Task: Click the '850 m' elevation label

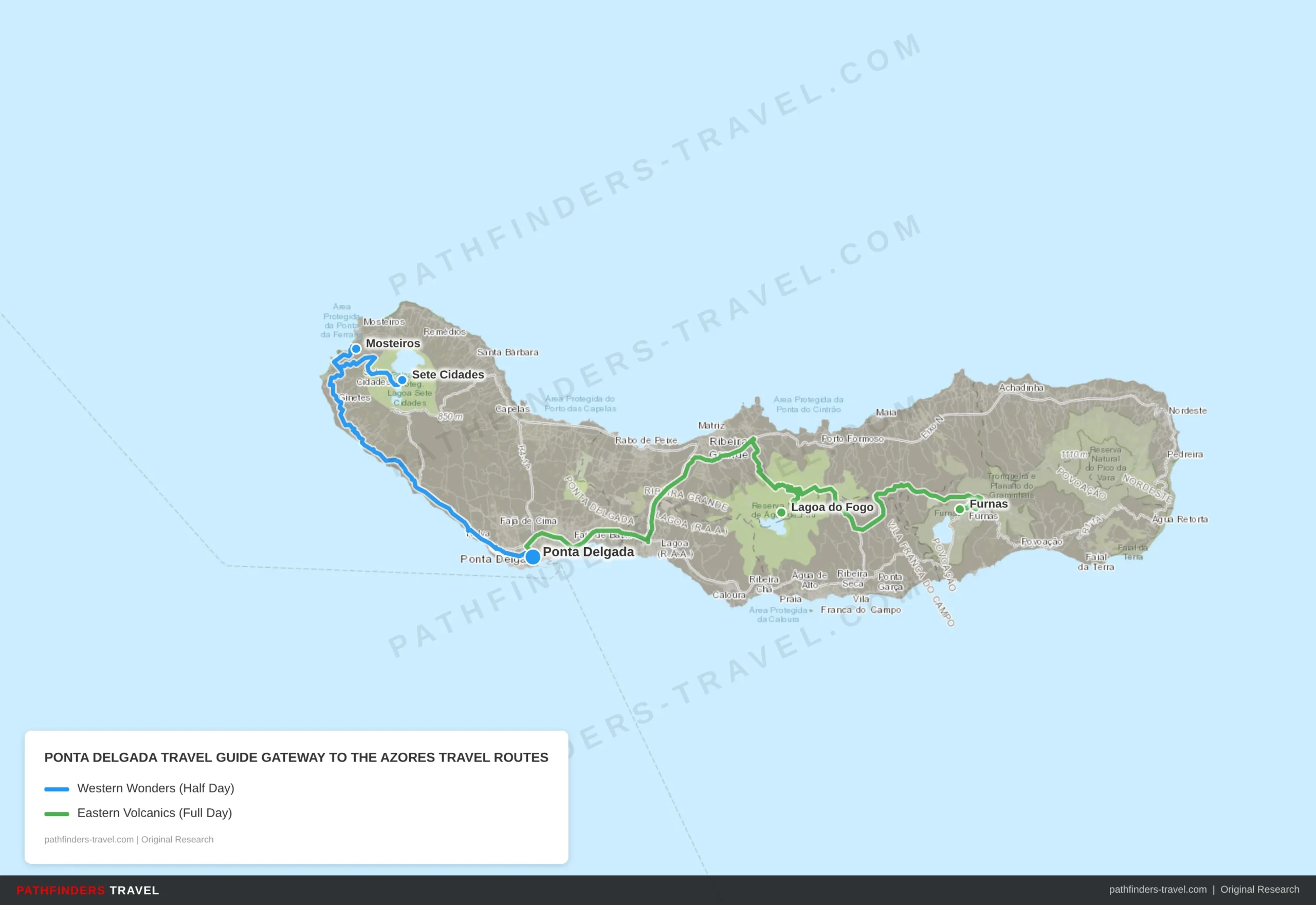Action: tap(450, 417)
